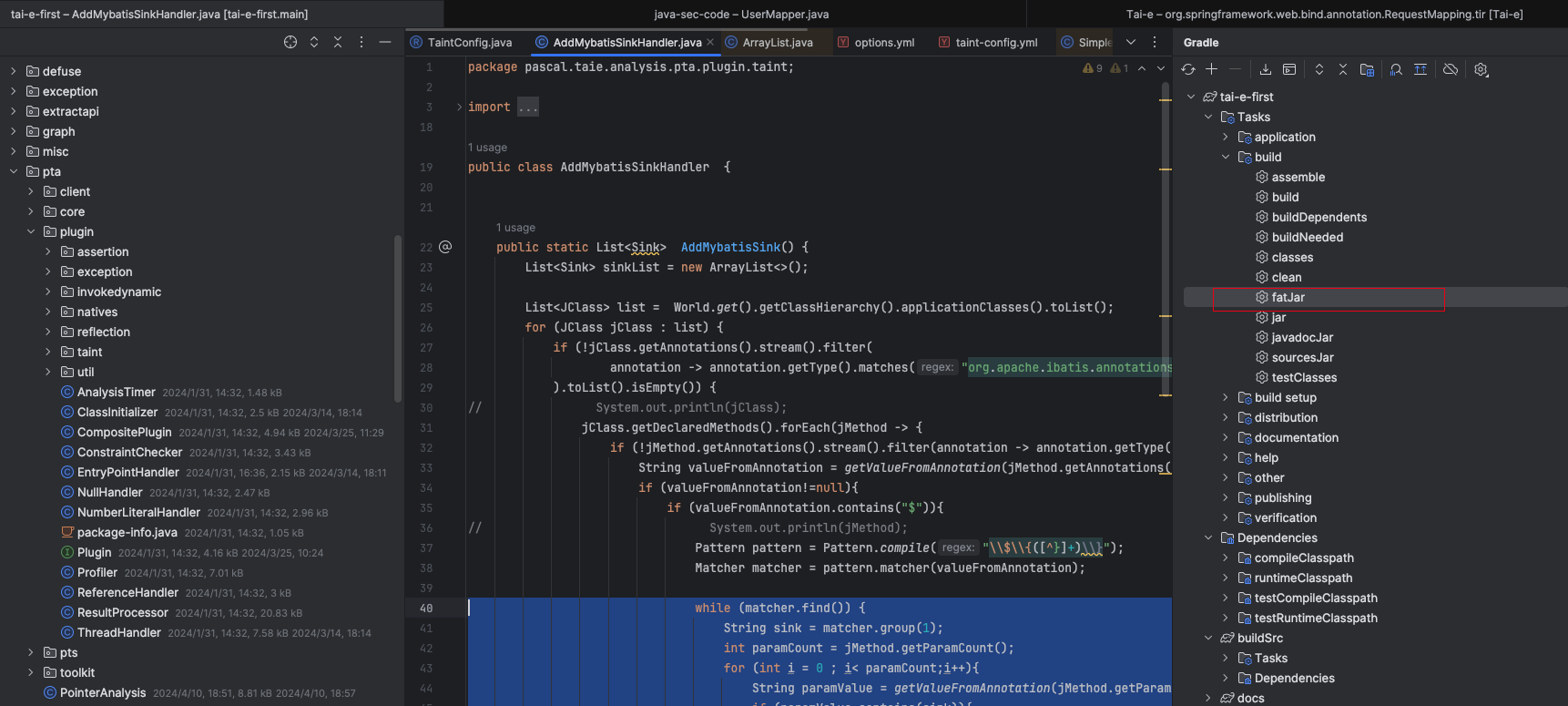This screenshot has width=1568, height=706.
Task: Expand all in Project panel toolbar
Action: tap(314, 42)
